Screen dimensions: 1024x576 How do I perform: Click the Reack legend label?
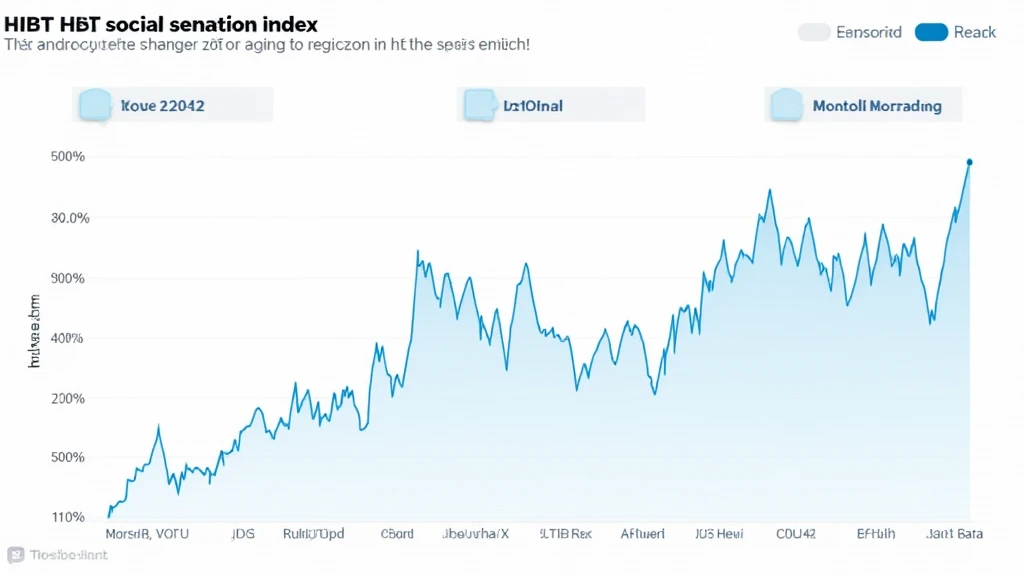(x=974, y=32)
